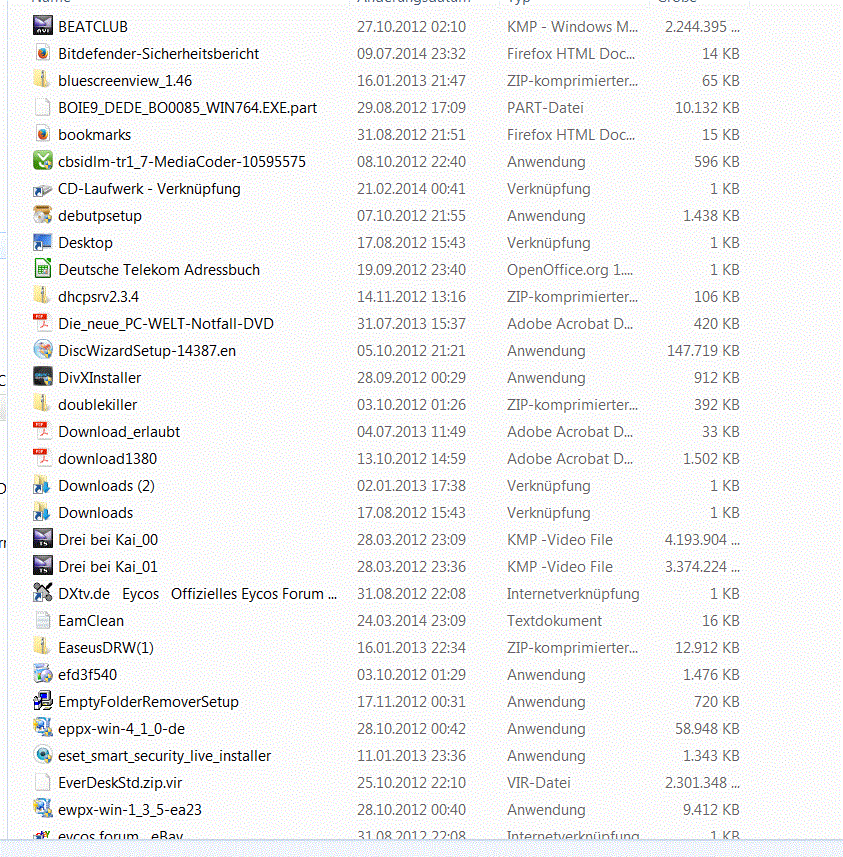843x857 pixels.
Task: Click the size 9.412 KB
Action: pyautogui.click(x=711, y=809)
